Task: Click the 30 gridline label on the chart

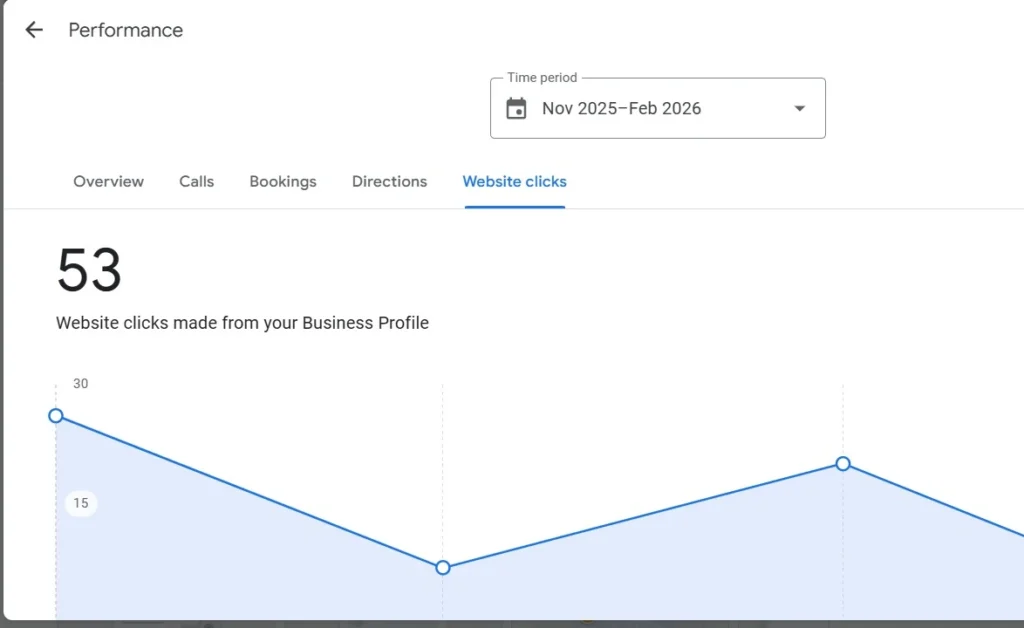Action: (x=80, y=383)
